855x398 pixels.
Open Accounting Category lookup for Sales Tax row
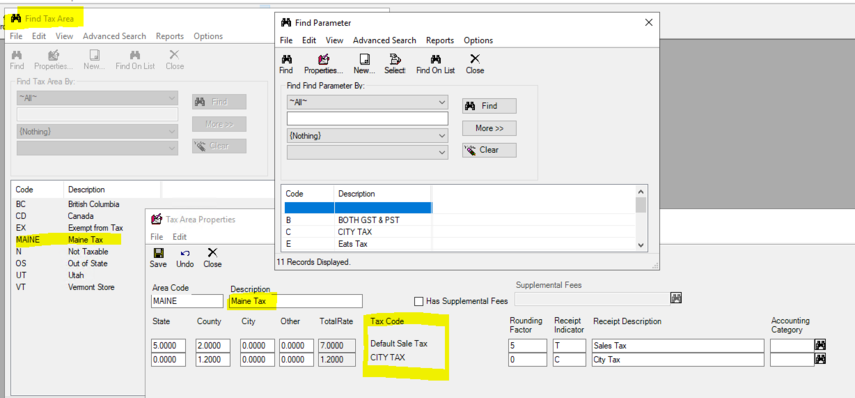click(820, 345)
